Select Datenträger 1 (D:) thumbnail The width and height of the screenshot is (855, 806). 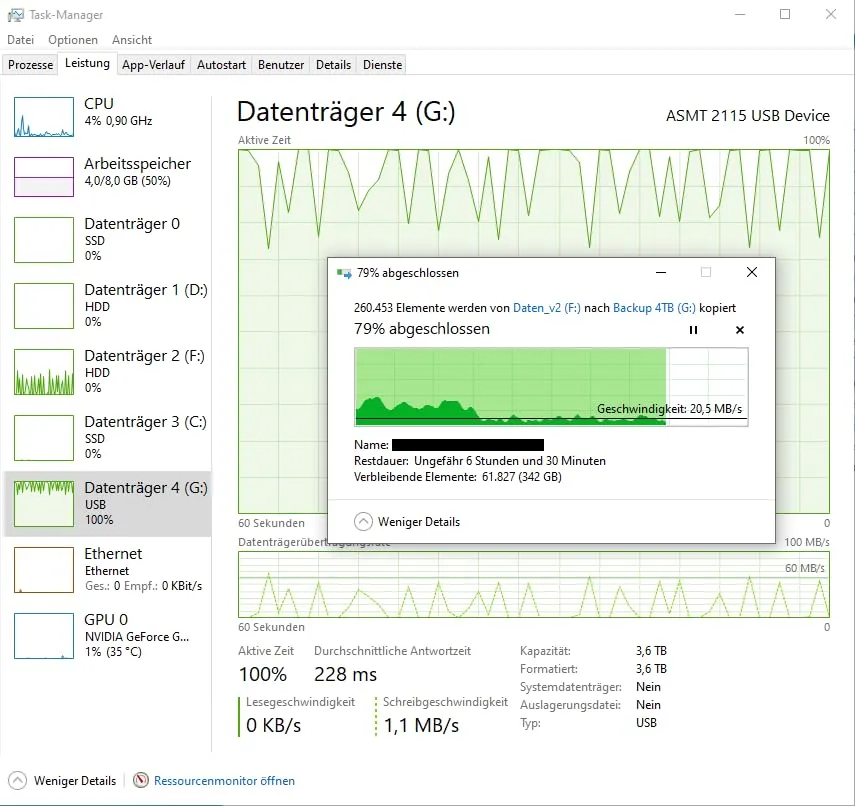point(44,306)
